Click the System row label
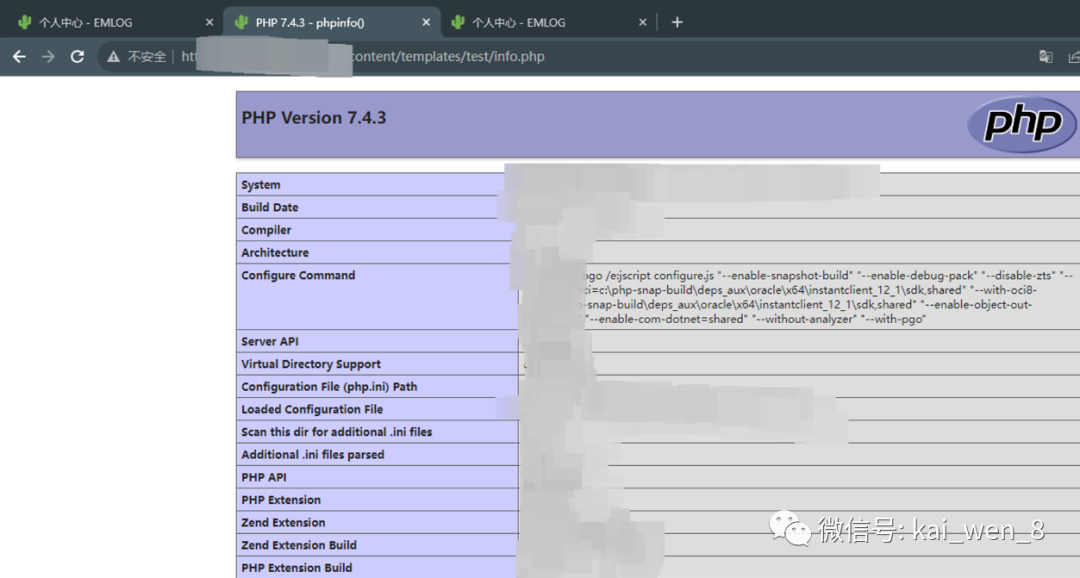This screenshot has height=578, width=1080. [x=260, y=185]
